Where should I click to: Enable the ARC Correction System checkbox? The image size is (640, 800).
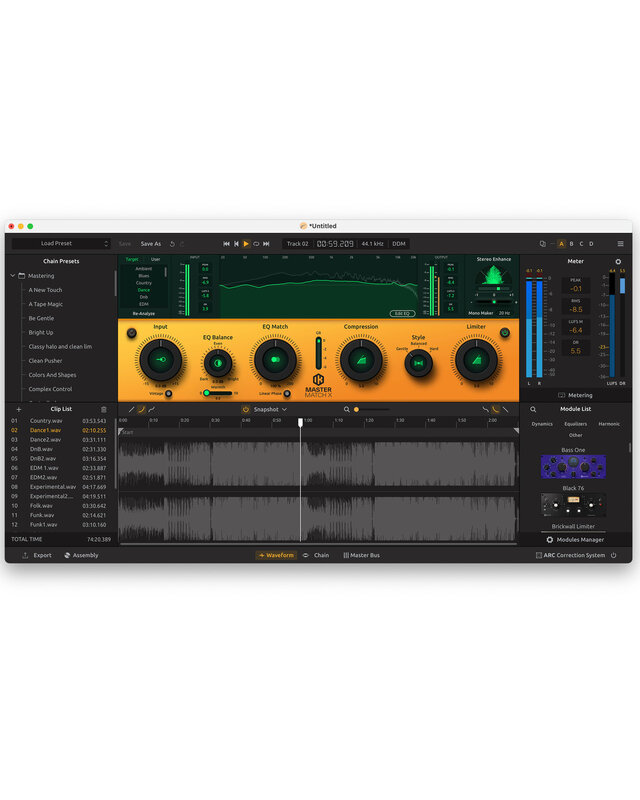point(539,555)
